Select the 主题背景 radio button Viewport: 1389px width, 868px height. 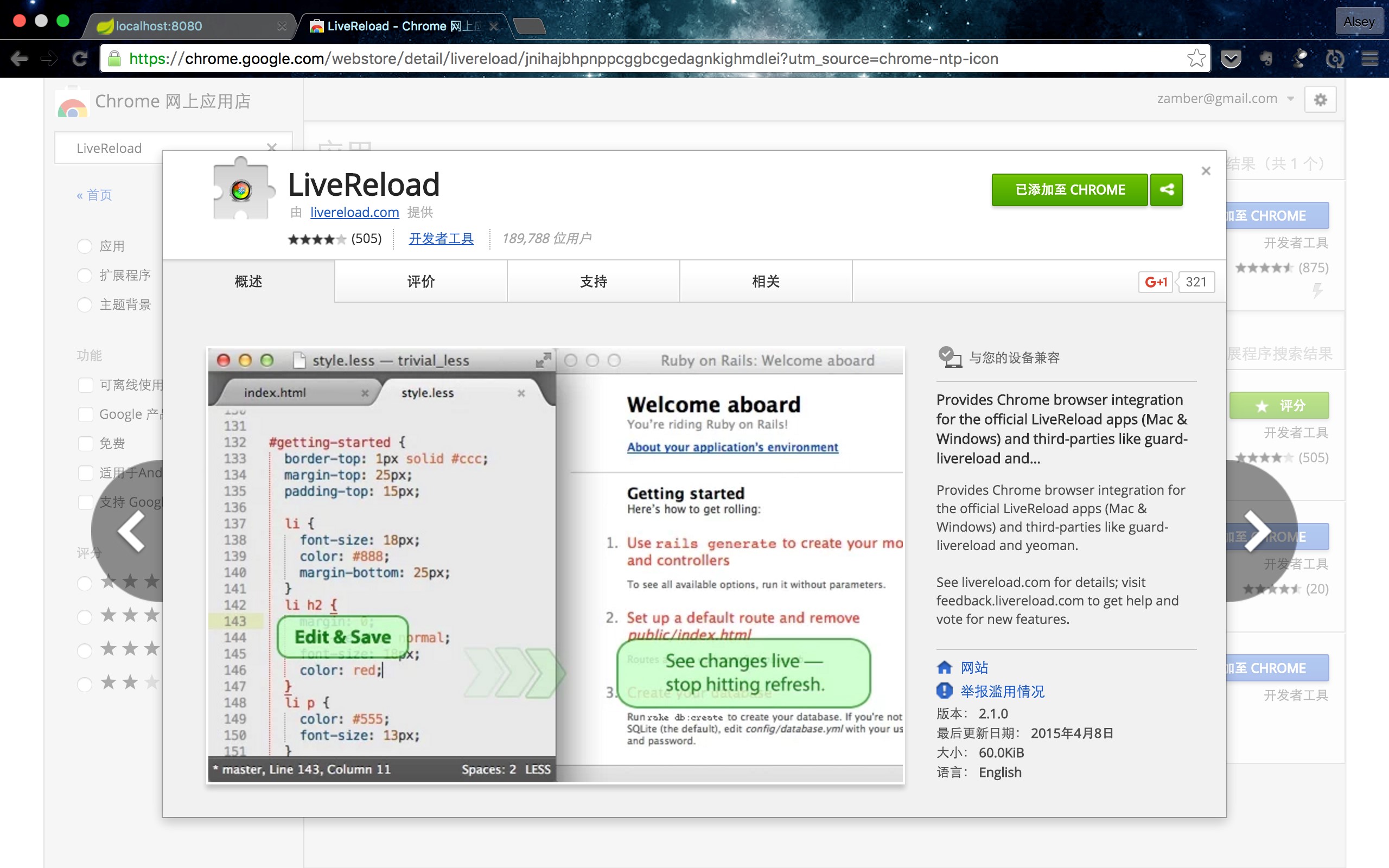[x=85, y=305]
